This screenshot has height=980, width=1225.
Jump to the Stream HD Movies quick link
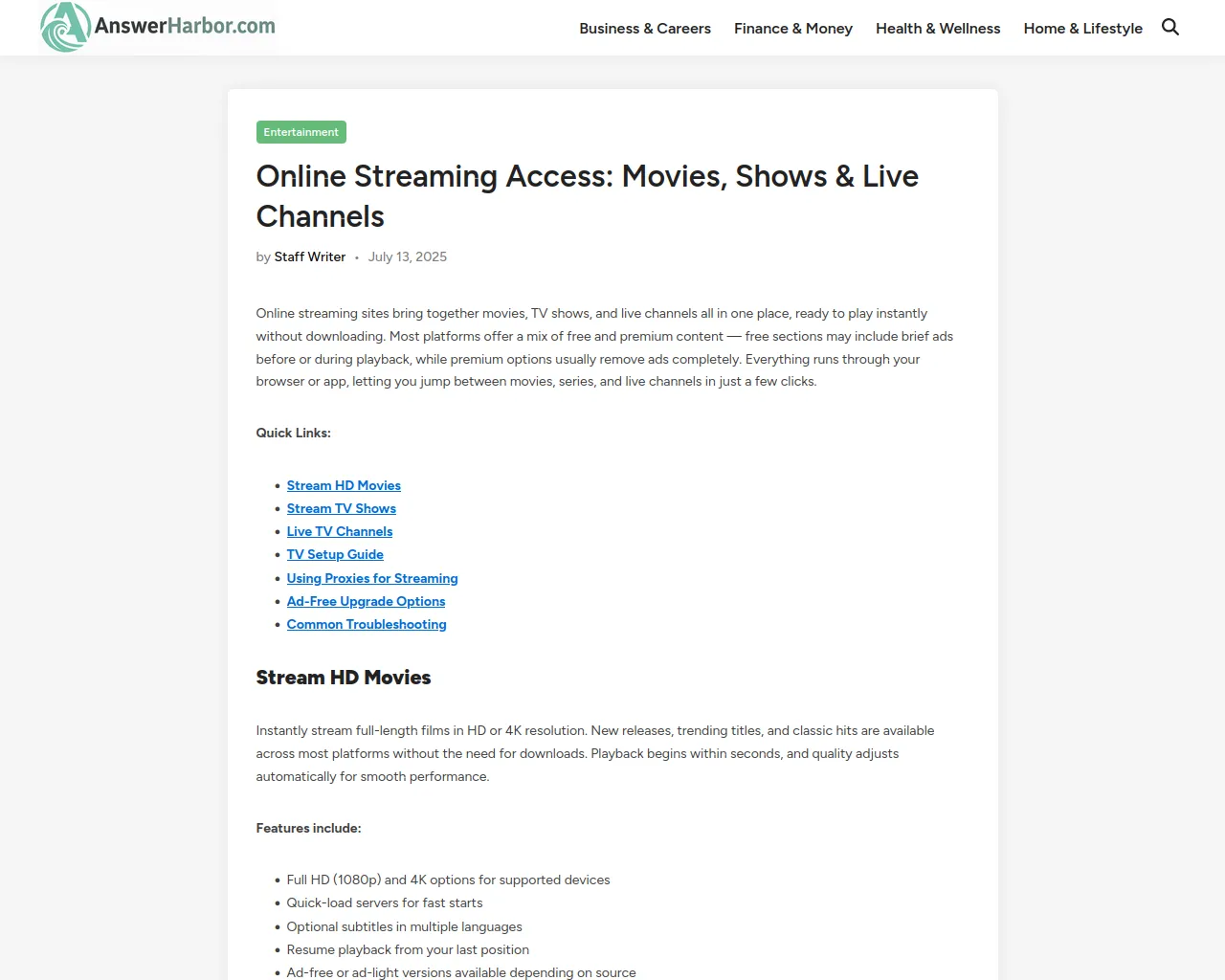coord(344,485)
